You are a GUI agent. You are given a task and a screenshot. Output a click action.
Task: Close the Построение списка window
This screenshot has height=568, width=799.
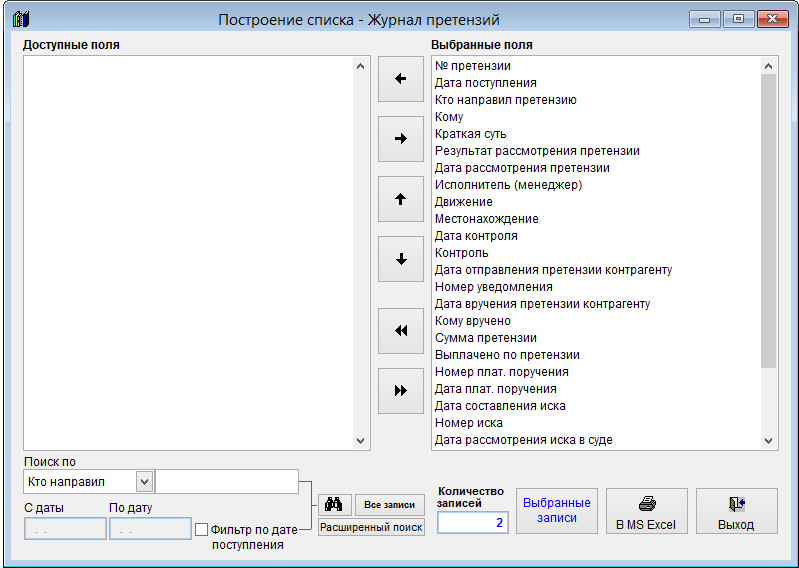772,19
